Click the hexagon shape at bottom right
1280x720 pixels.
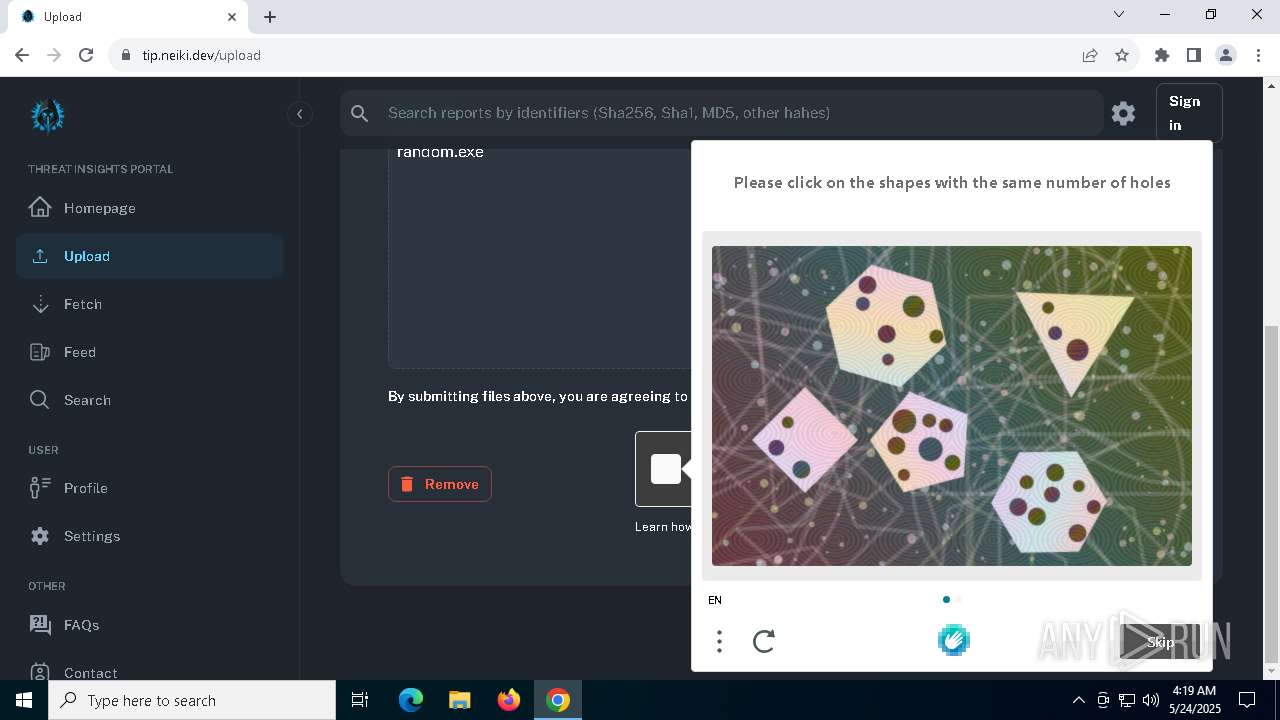pyautogui.click(x=1050, y=502)
